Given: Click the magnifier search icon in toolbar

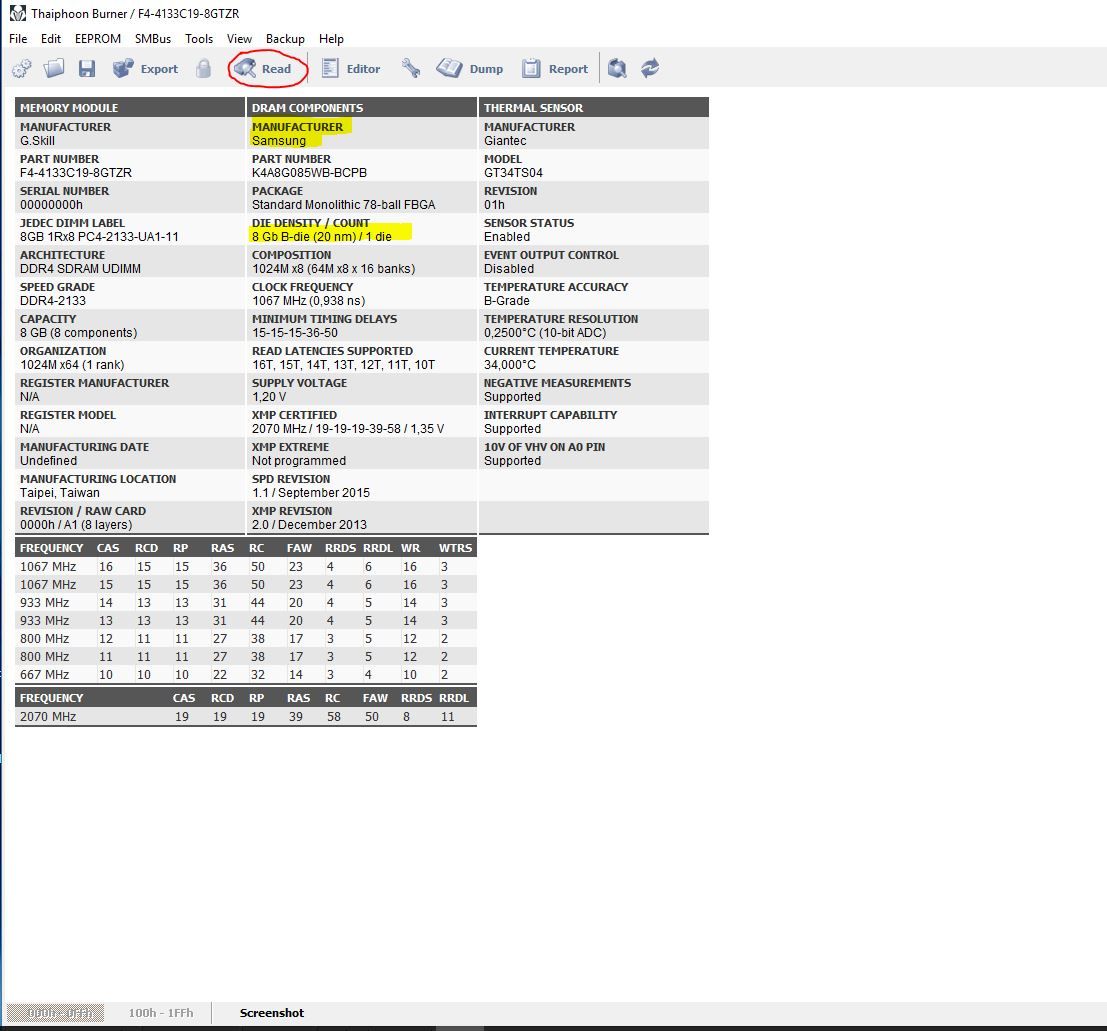Looking at the screenshot, I should pos(617,68).
